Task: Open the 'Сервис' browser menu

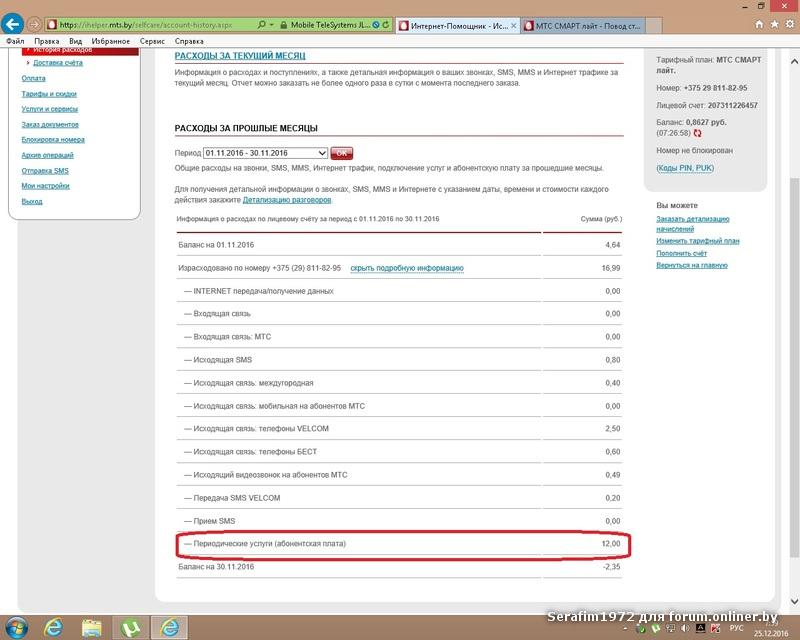Action: [x=152, y=41]
